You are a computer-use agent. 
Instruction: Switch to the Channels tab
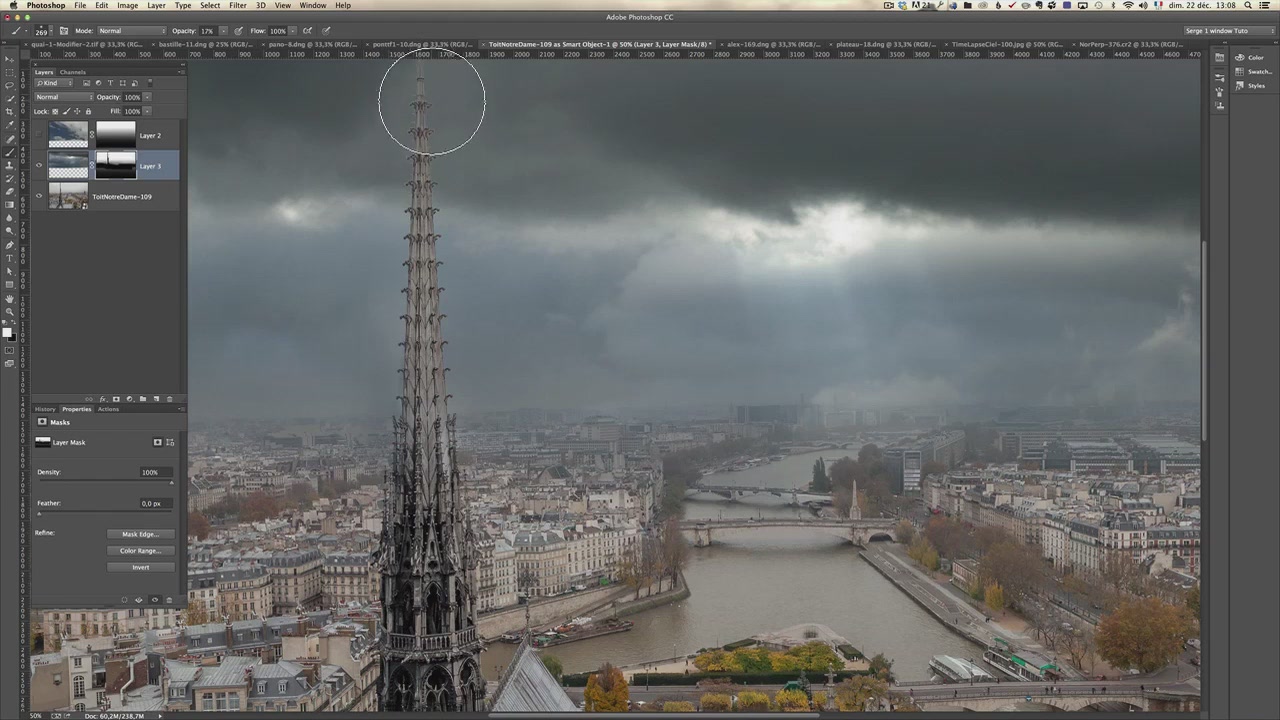pos(72,72)
